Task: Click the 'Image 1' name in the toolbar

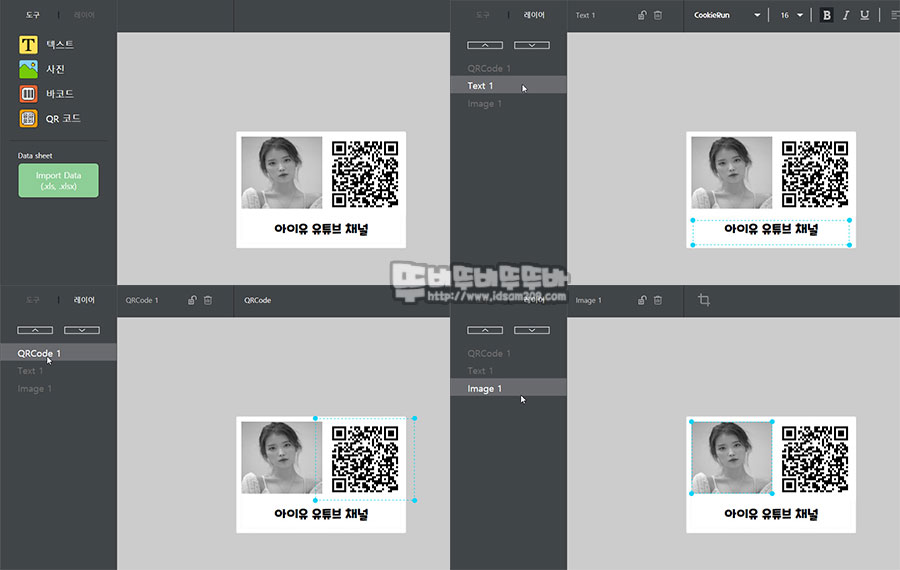Action: click(x=588, y=300)
